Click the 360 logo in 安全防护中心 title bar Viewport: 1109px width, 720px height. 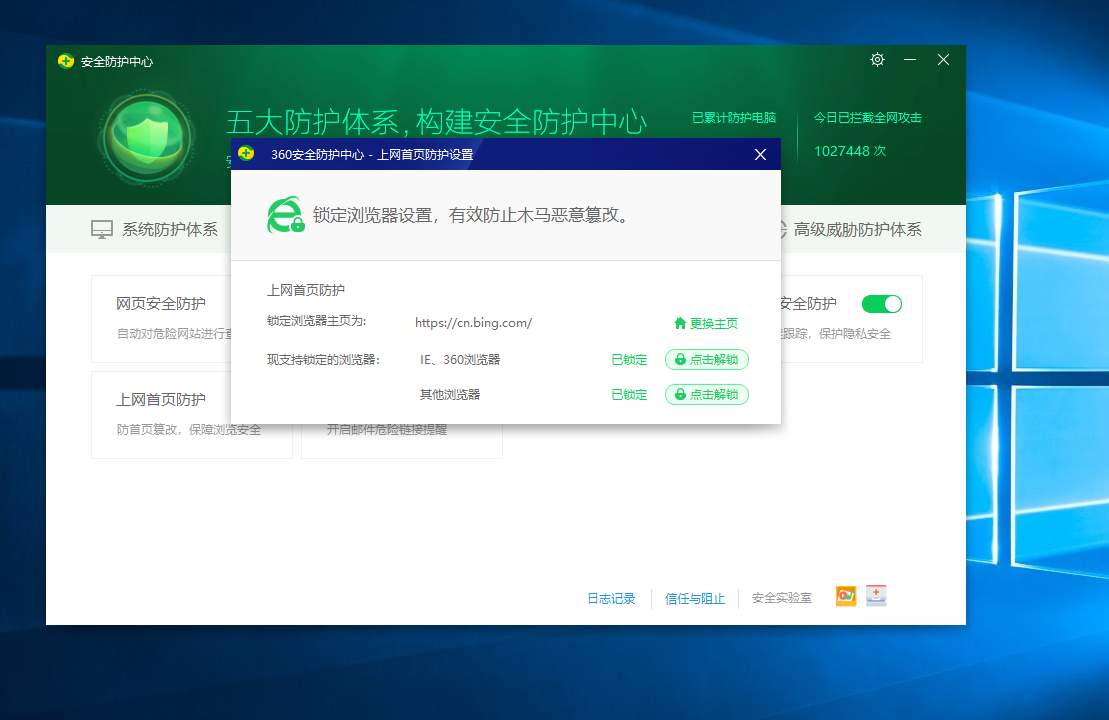(x=66, y=61)
